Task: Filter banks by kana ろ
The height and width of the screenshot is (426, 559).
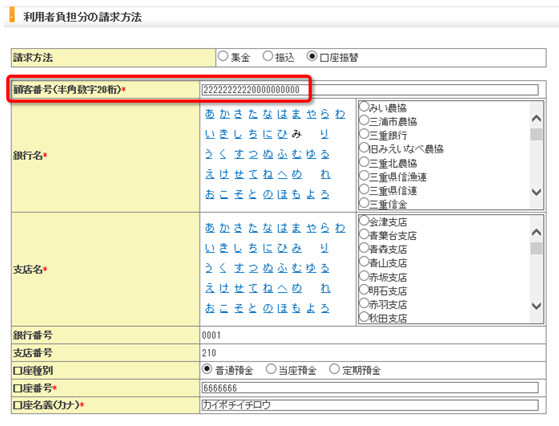Action: (x=325, y=194)
